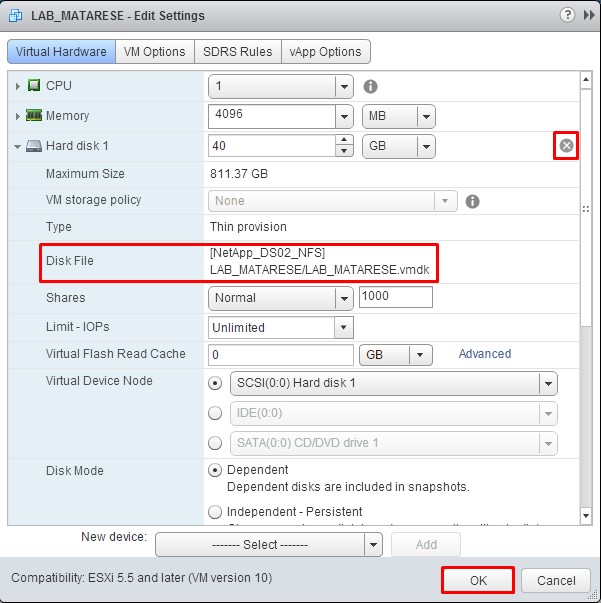Select the SCSI(0:0) Hard disk 1 radio button

pos(215,383)
